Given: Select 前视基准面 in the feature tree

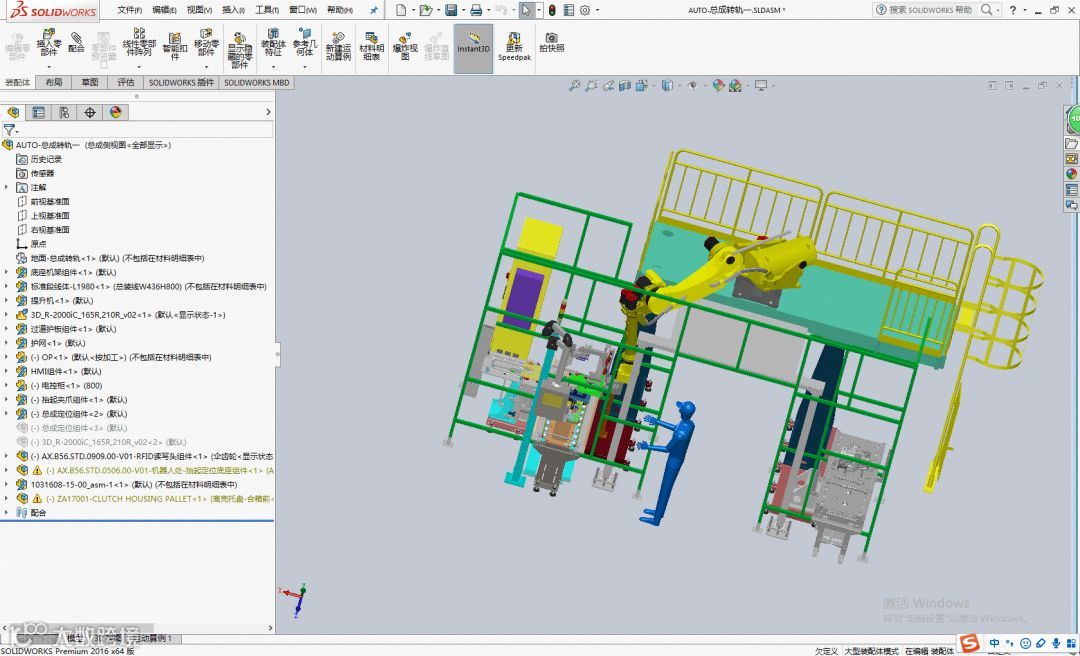Looking at the screenshot, I should pyautogui.click(x=50, y=202).
